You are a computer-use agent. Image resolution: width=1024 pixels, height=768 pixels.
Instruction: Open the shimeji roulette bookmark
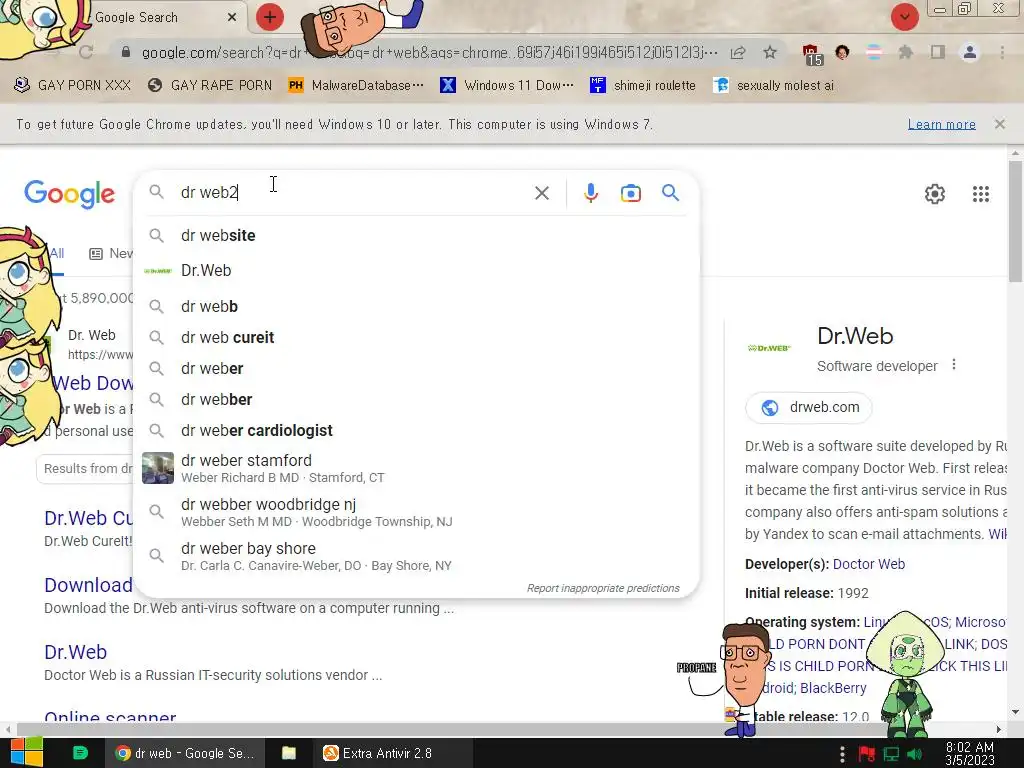(x=643, y=85)
